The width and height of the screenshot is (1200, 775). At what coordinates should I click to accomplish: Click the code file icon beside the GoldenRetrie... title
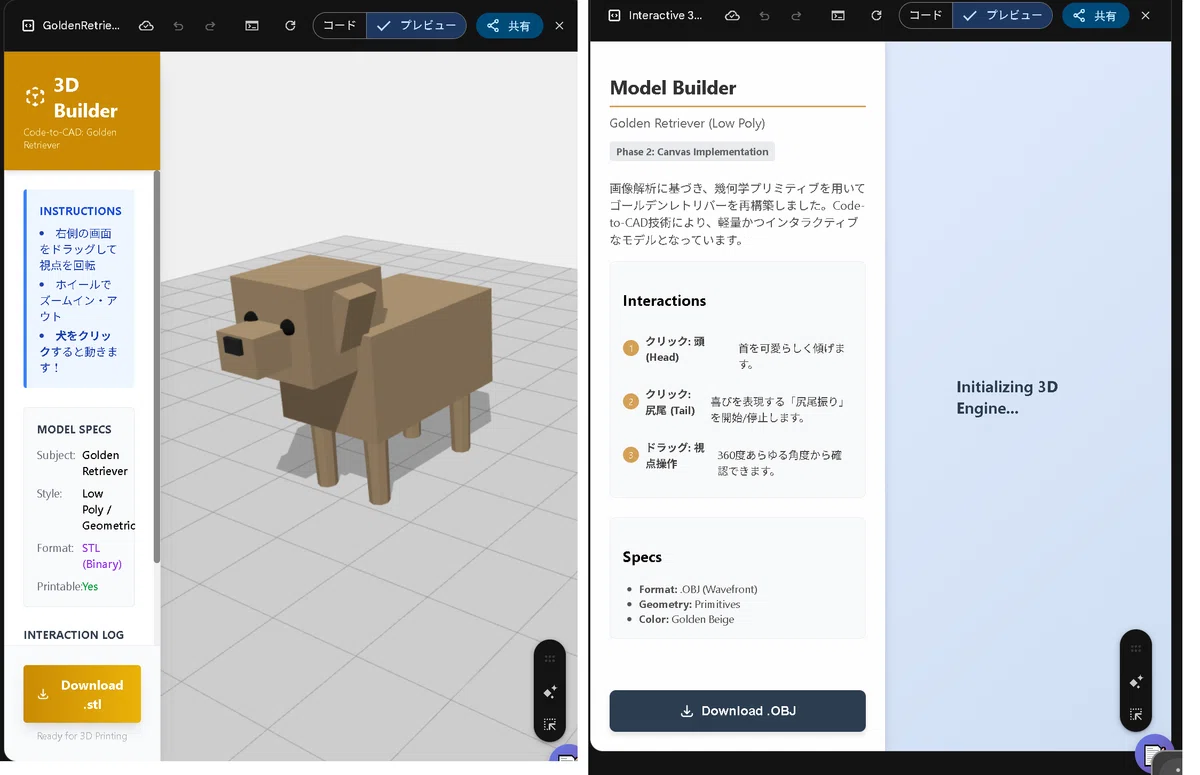pos(28,26)
